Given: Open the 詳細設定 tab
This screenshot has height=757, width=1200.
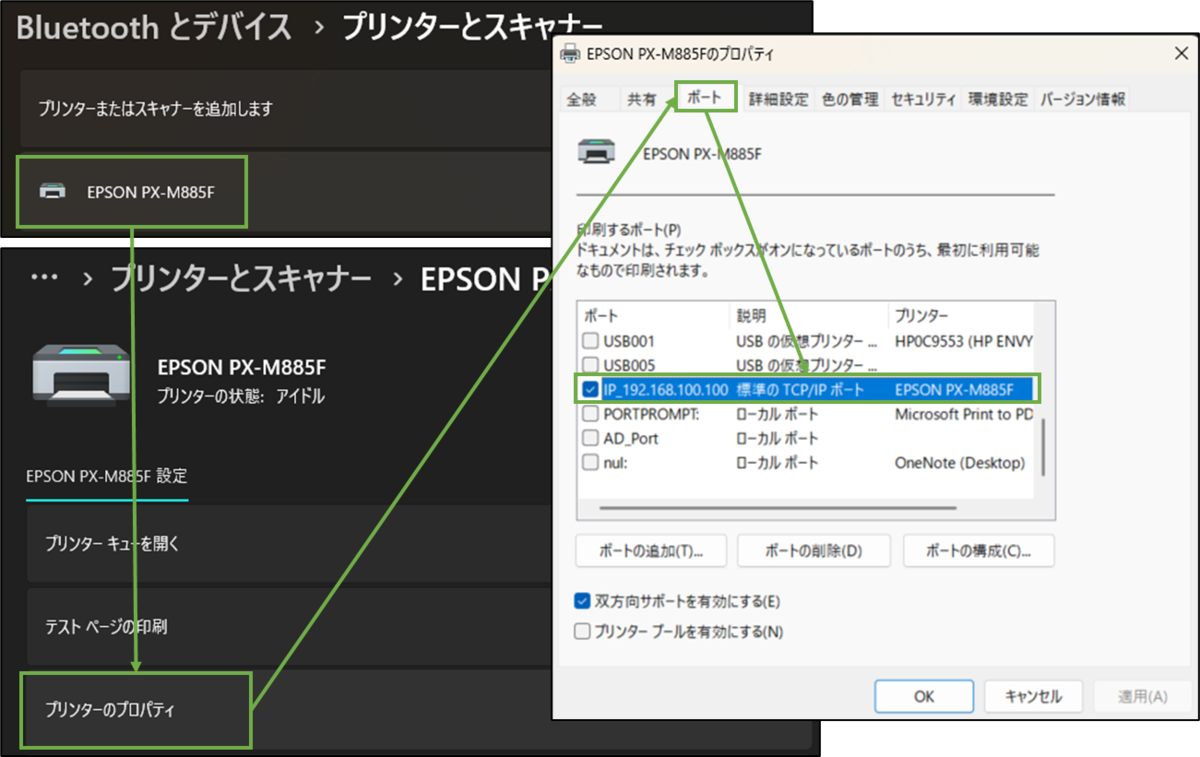Looking at the screenshot, I should pos(779,99).
